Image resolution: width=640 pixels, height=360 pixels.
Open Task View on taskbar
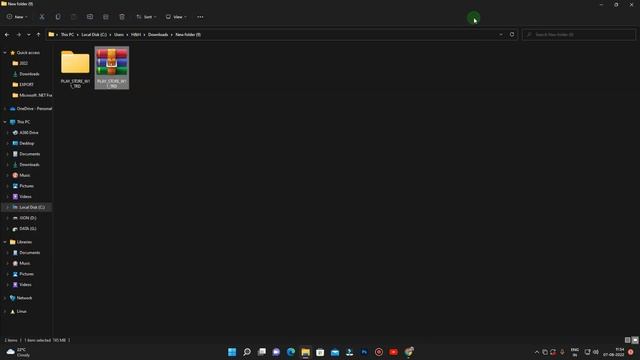point(262,352)
